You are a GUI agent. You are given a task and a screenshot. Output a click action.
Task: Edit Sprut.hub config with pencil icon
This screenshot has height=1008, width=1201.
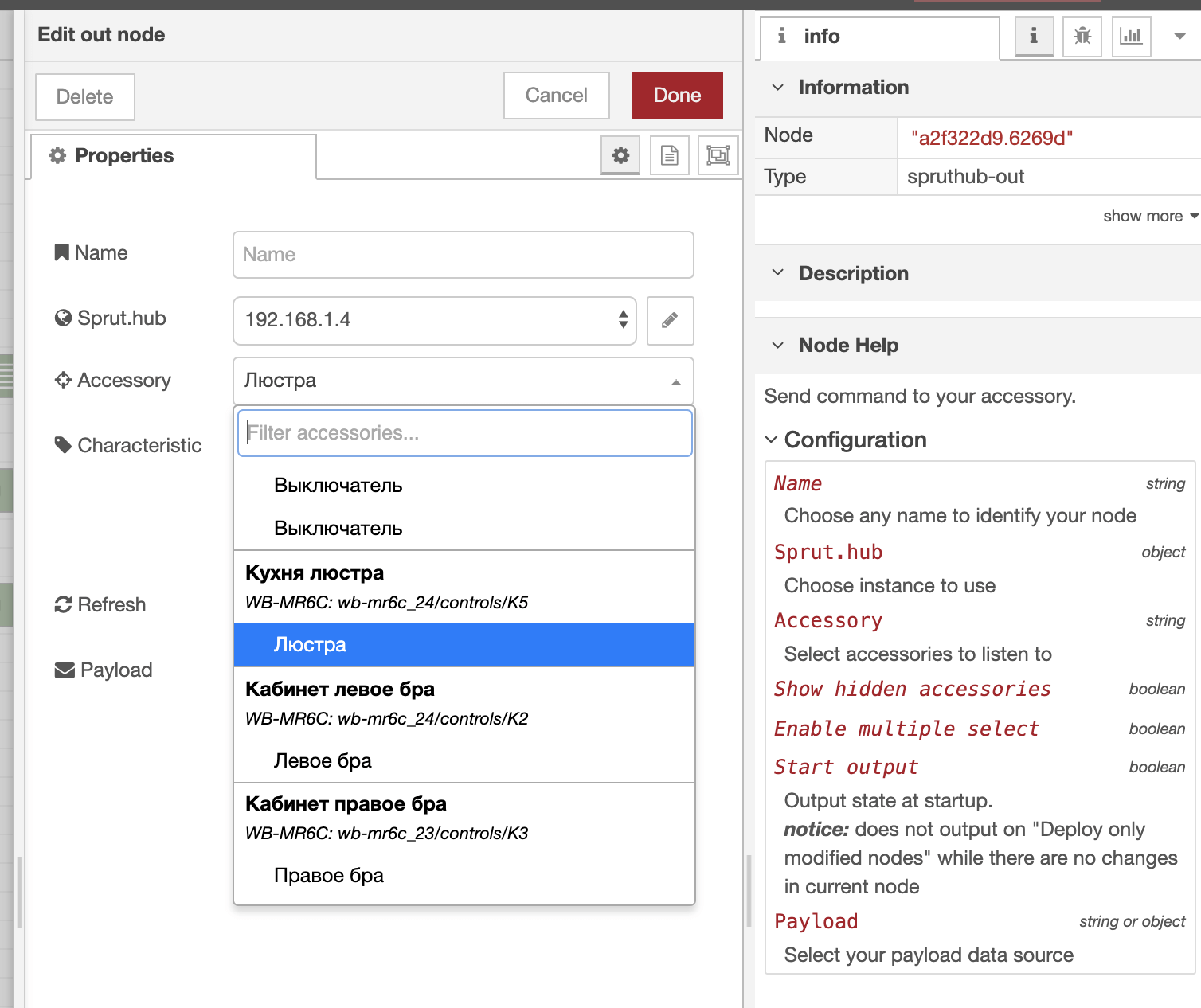coord(671,320)
